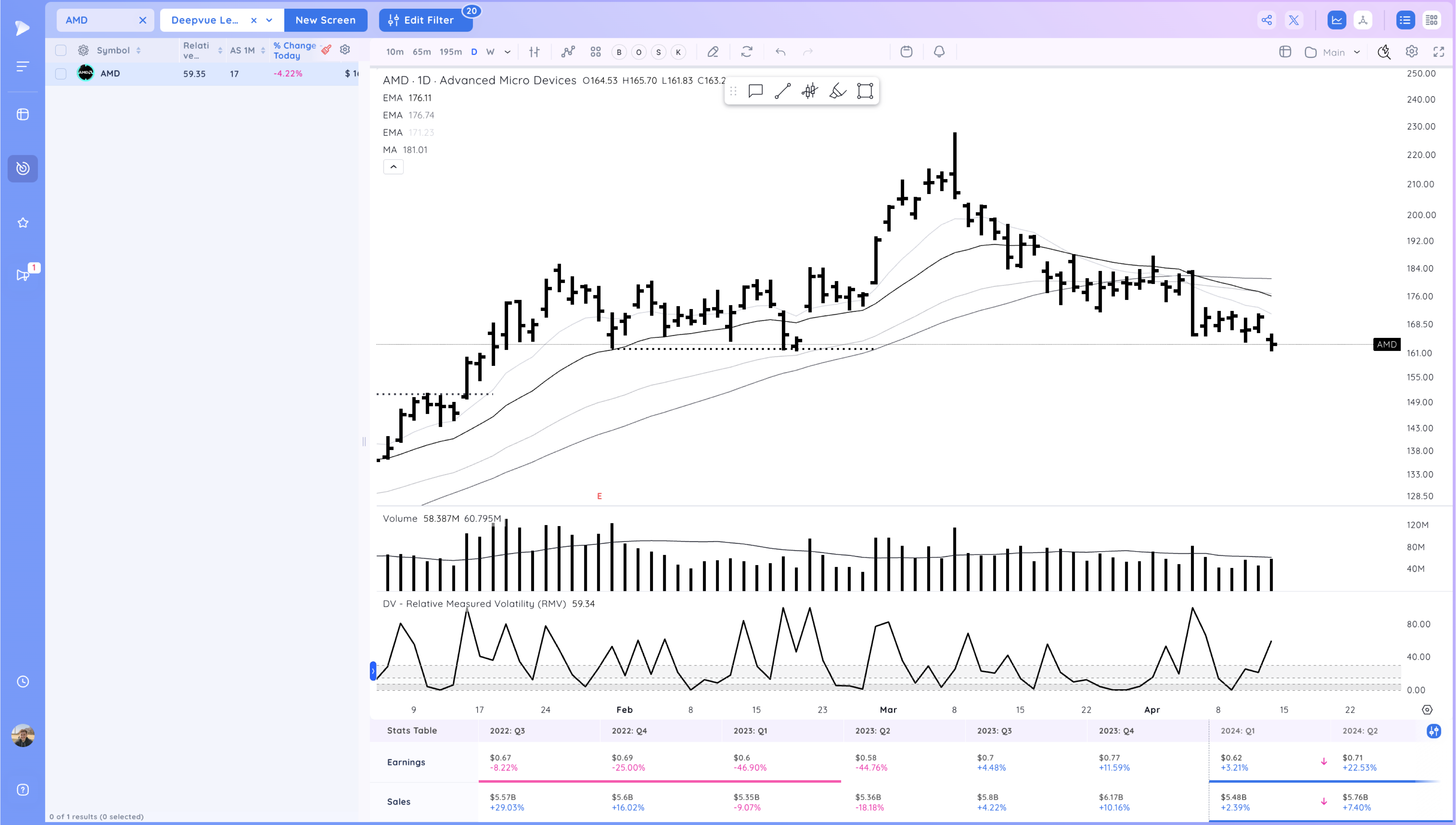This screenshot has width=1456, height=825.
Task: Open the favorites star icon in the sidebar
Action: (x=23, y=223)
